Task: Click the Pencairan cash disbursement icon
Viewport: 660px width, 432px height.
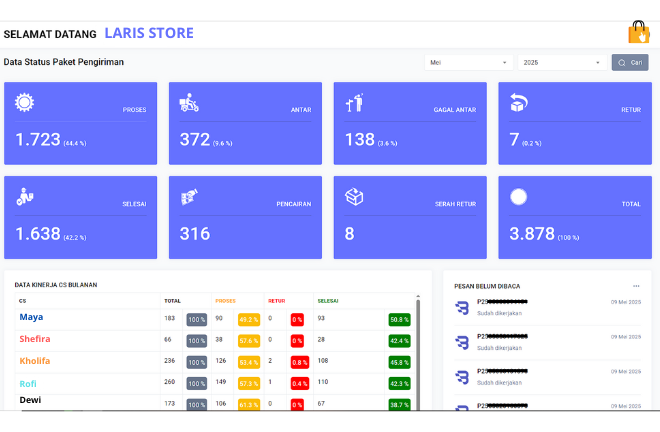Action: [x=188, y=197]
